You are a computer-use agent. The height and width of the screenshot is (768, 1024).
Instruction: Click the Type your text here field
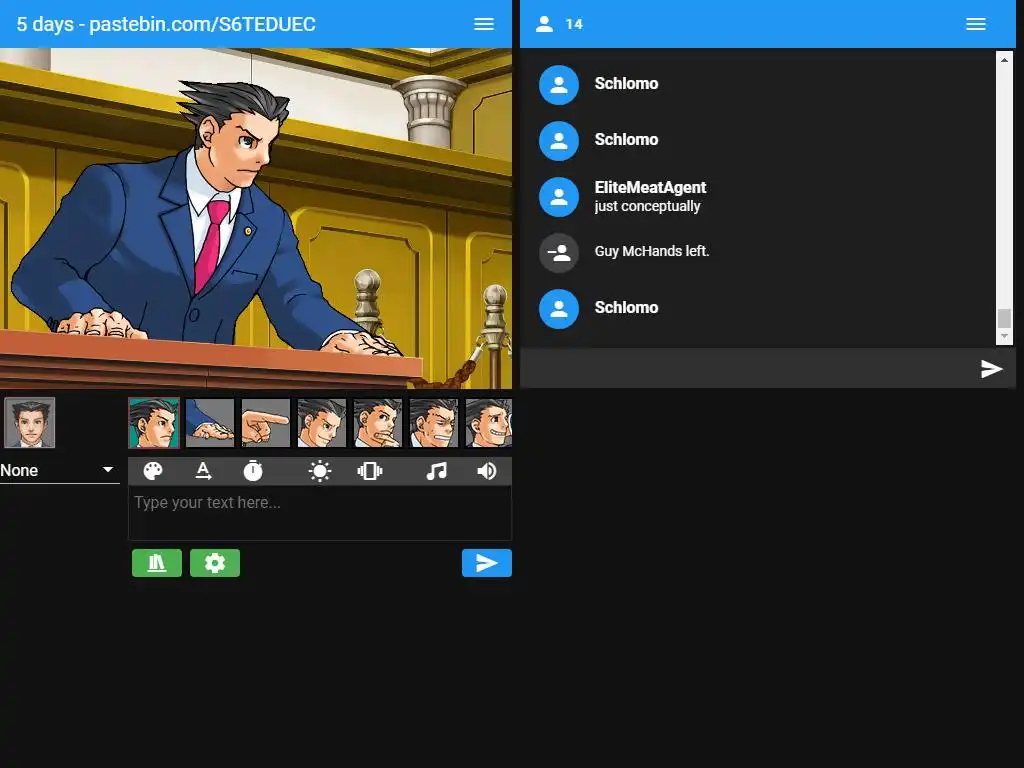point(320,513)
